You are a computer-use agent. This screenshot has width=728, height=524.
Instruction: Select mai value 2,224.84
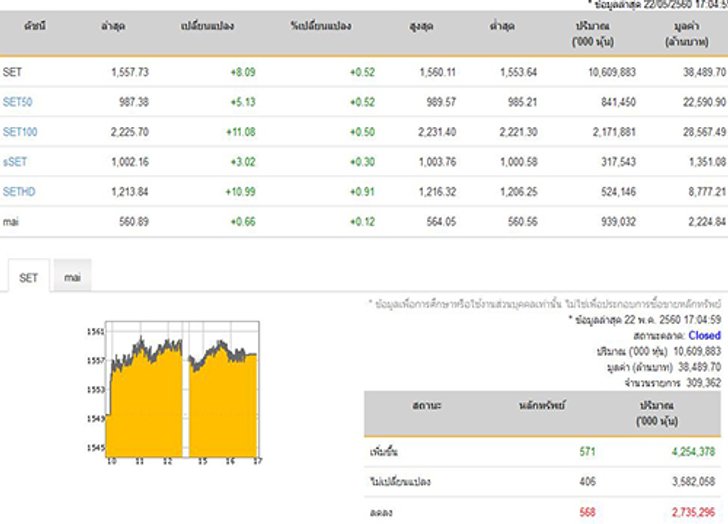click(707, 221)
